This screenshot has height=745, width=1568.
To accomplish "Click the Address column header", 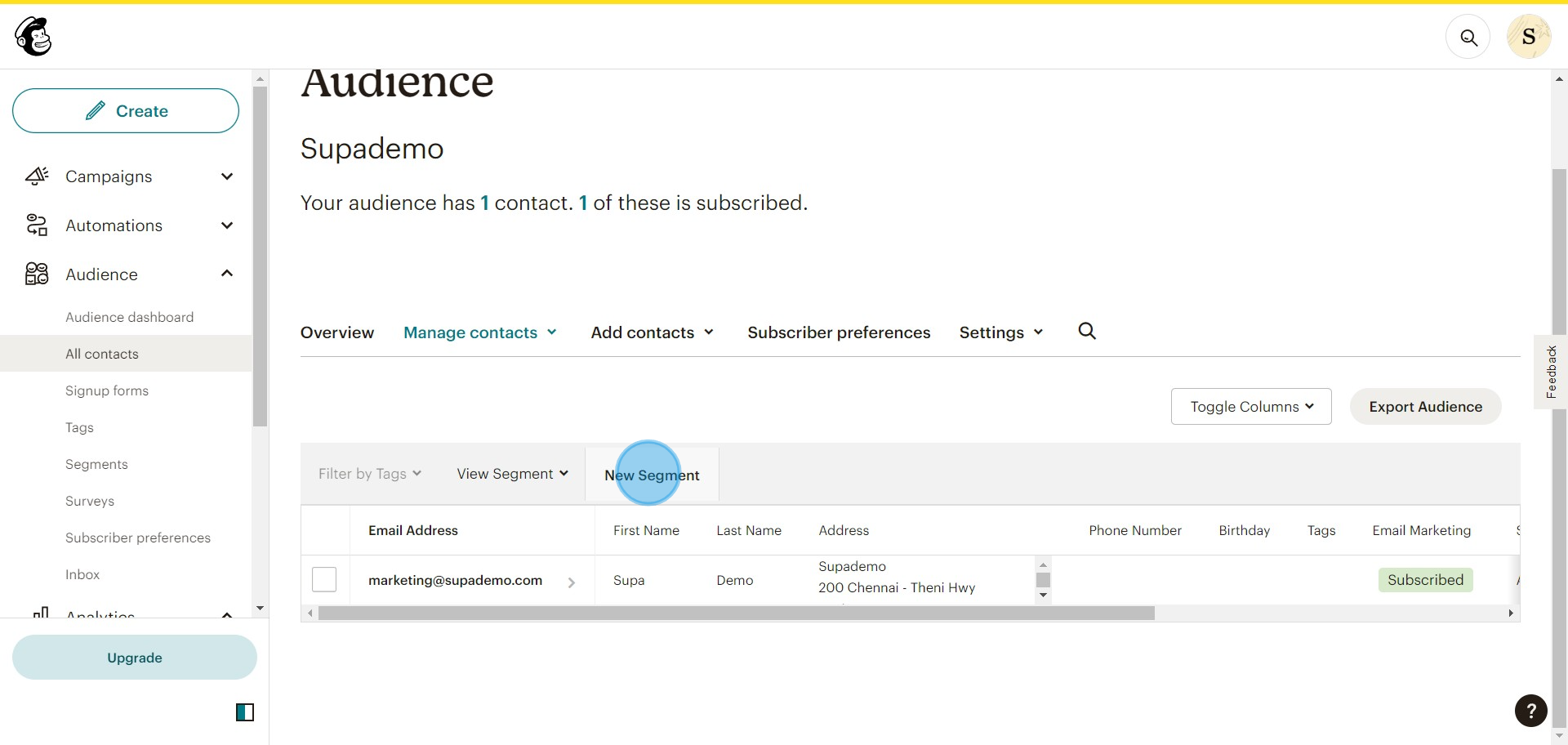I will pyautogui.click(x=844, y=530).
